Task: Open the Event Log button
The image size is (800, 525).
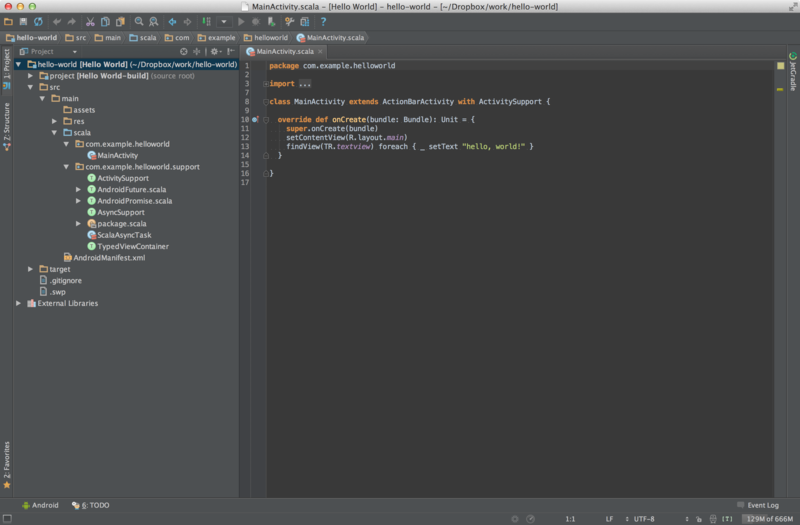Action: pos(758,505)
